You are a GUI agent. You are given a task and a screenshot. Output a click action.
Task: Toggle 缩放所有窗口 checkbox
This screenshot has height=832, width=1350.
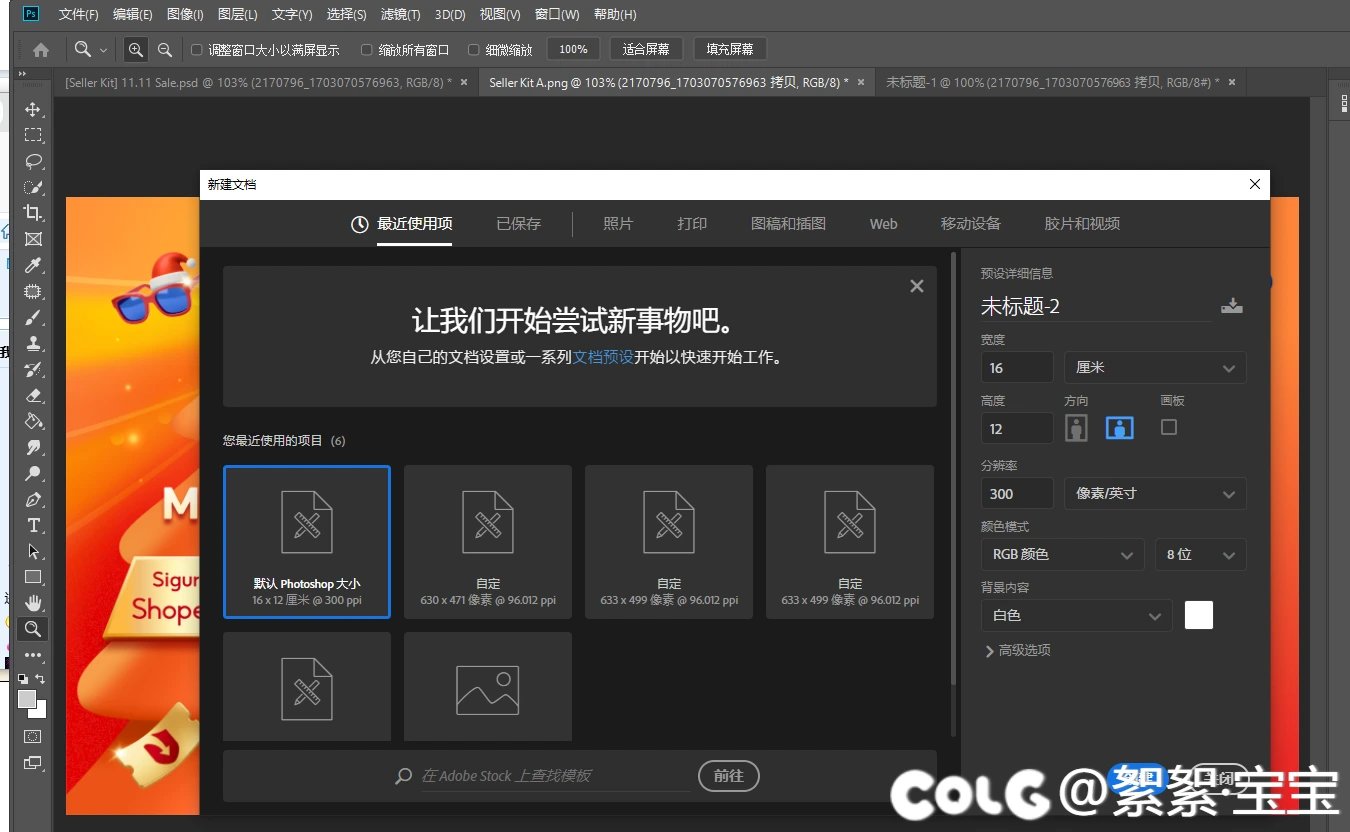tap(367, 49)
